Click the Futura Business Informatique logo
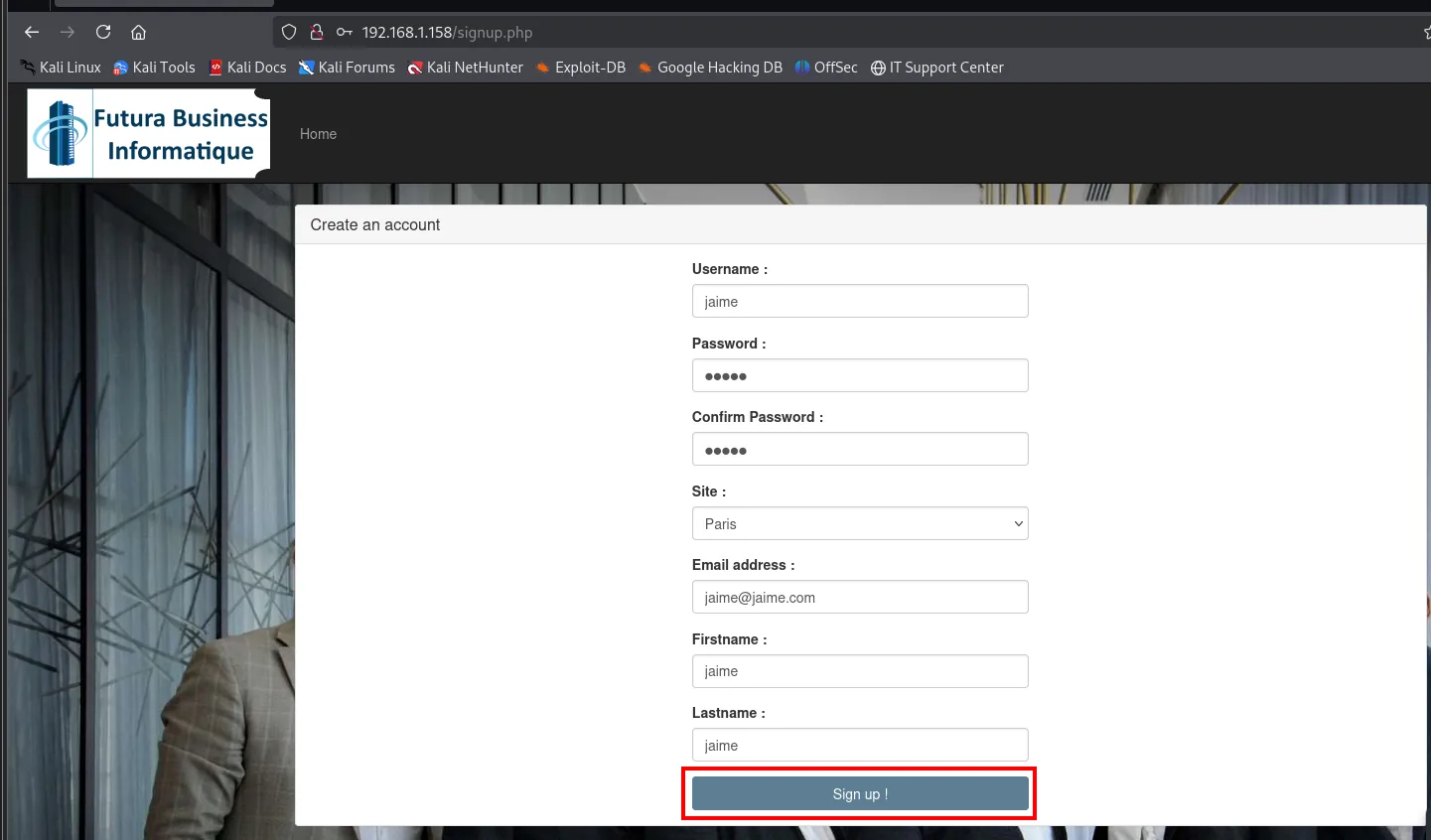Screen dimensions: 1431x840 pyautogui.click(x=149, y=134)
